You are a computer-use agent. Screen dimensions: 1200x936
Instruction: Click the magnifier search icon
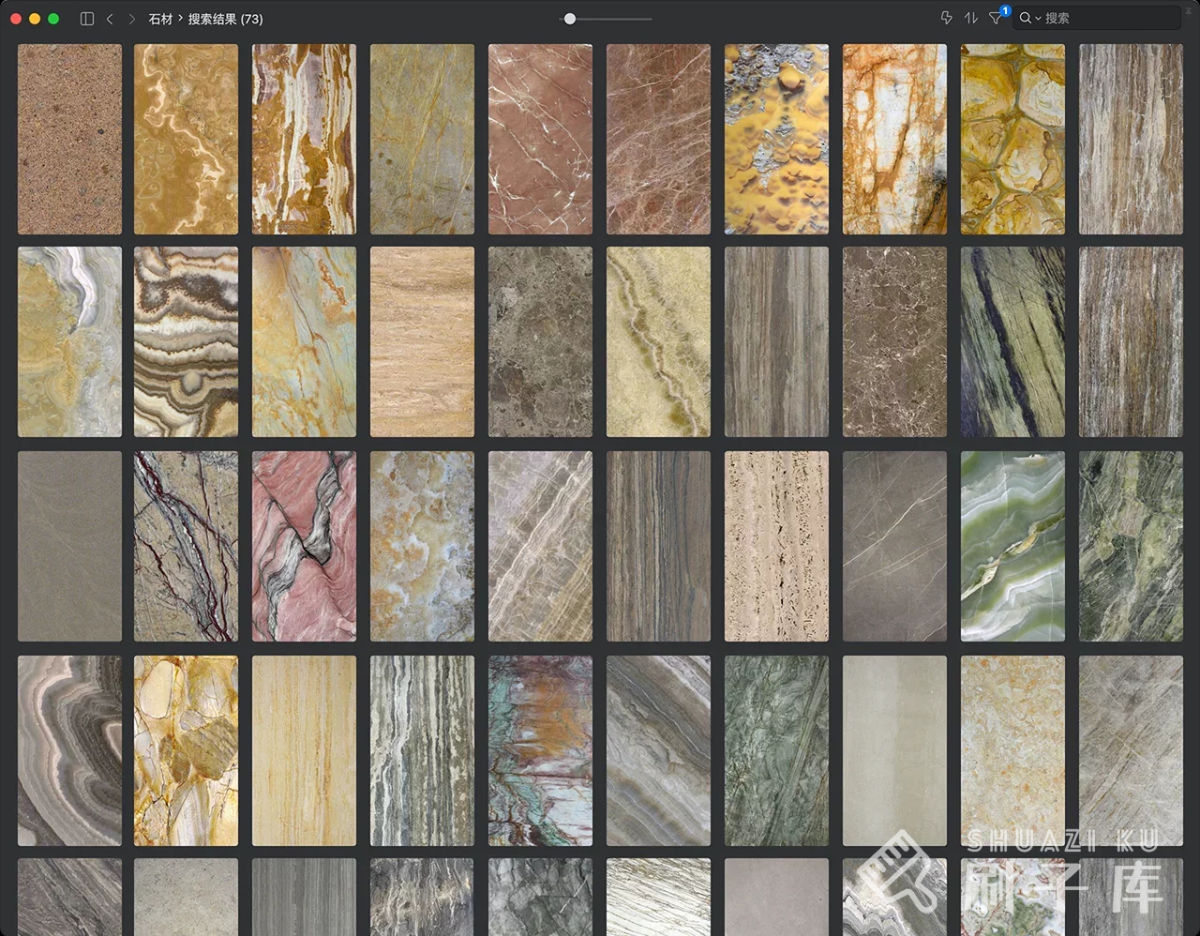[x=1025, y=18]
